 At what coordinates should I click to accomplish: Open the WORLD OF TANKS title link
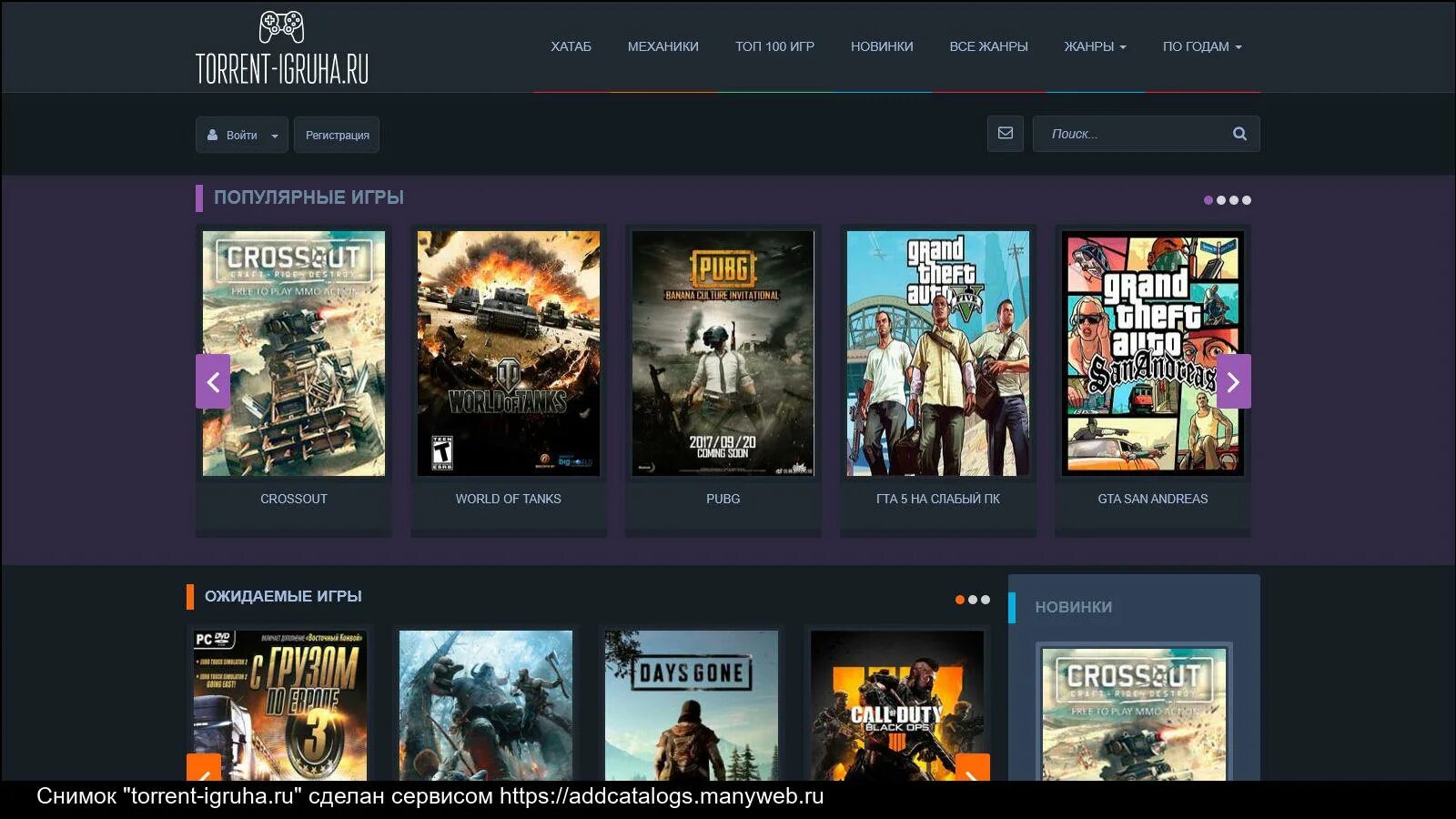509,499
